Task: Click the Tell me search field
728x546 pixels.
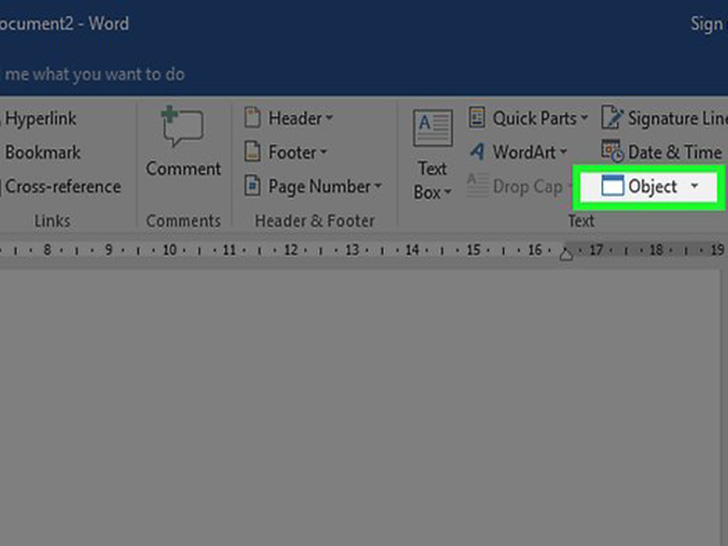Action: (95, 74)
